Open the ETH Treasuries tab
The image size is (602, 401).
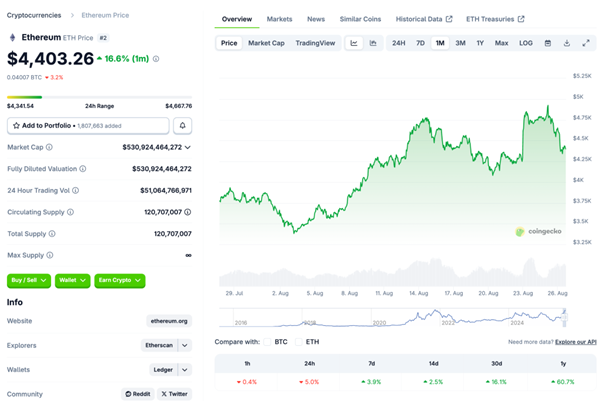point(495,19)
